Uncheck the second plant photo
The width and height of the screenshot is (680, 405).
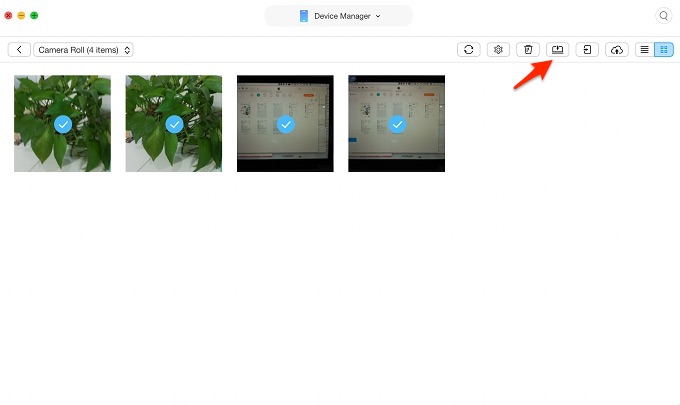[x=174, y=124]
